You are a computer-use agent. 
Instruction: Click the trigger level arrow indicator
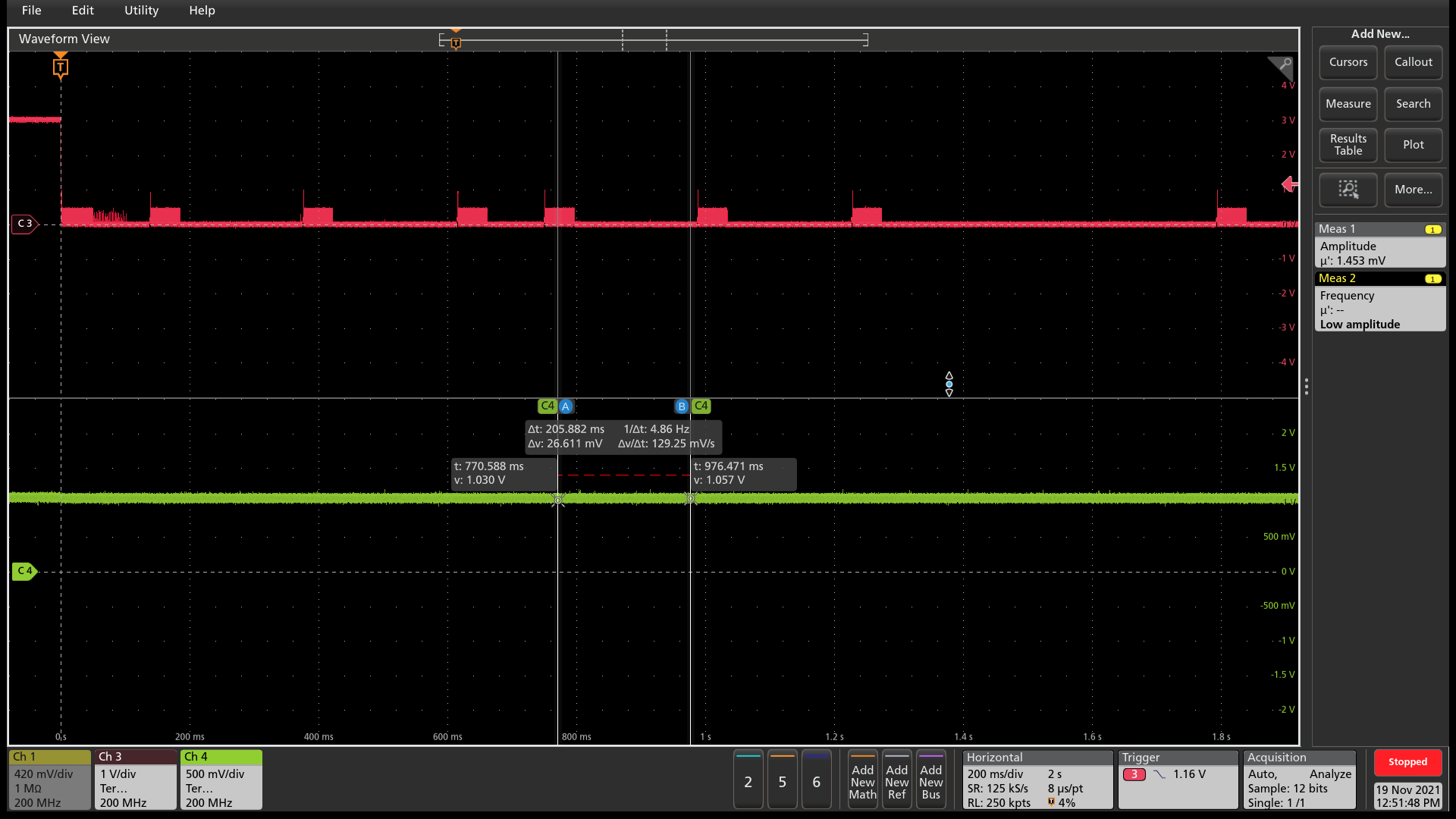[x=1290, y=184]
